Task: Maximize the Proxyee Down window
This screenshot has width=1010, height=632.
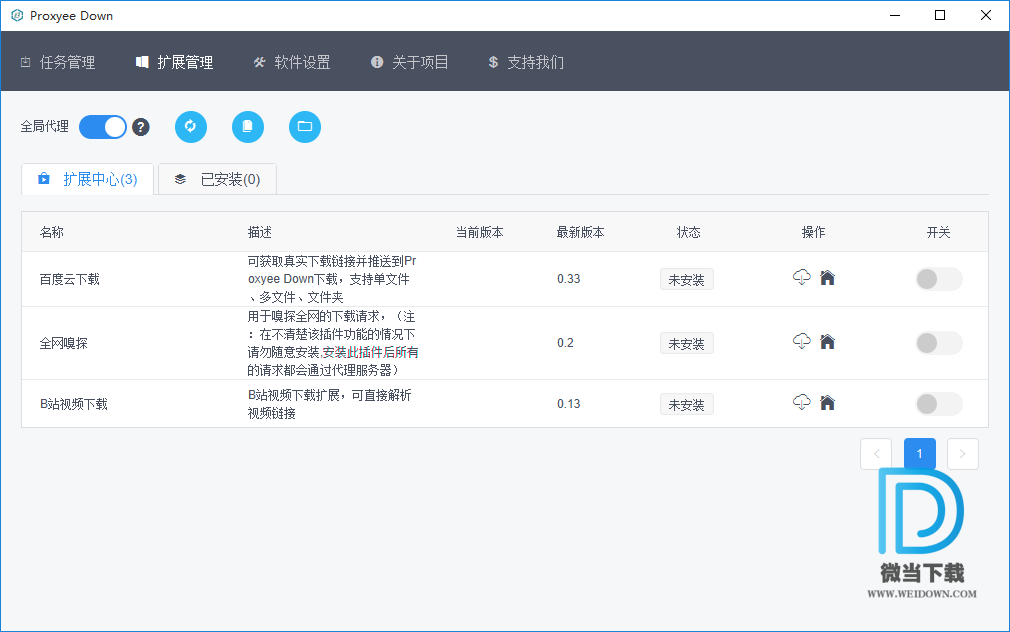Action: coord(940,15)
